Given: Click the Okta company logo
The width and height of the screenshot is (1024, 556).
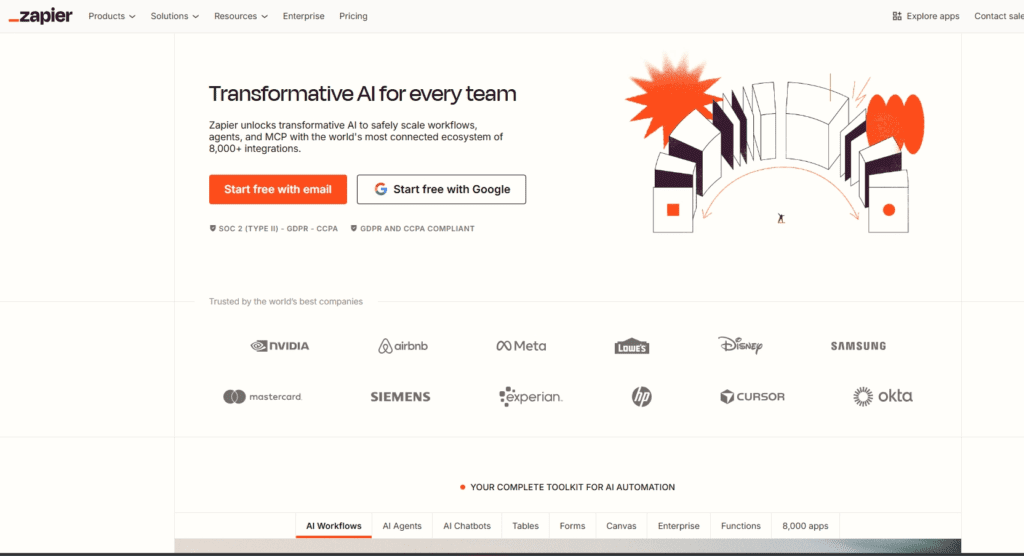Looking at the screenshot, I should point(882,397).
